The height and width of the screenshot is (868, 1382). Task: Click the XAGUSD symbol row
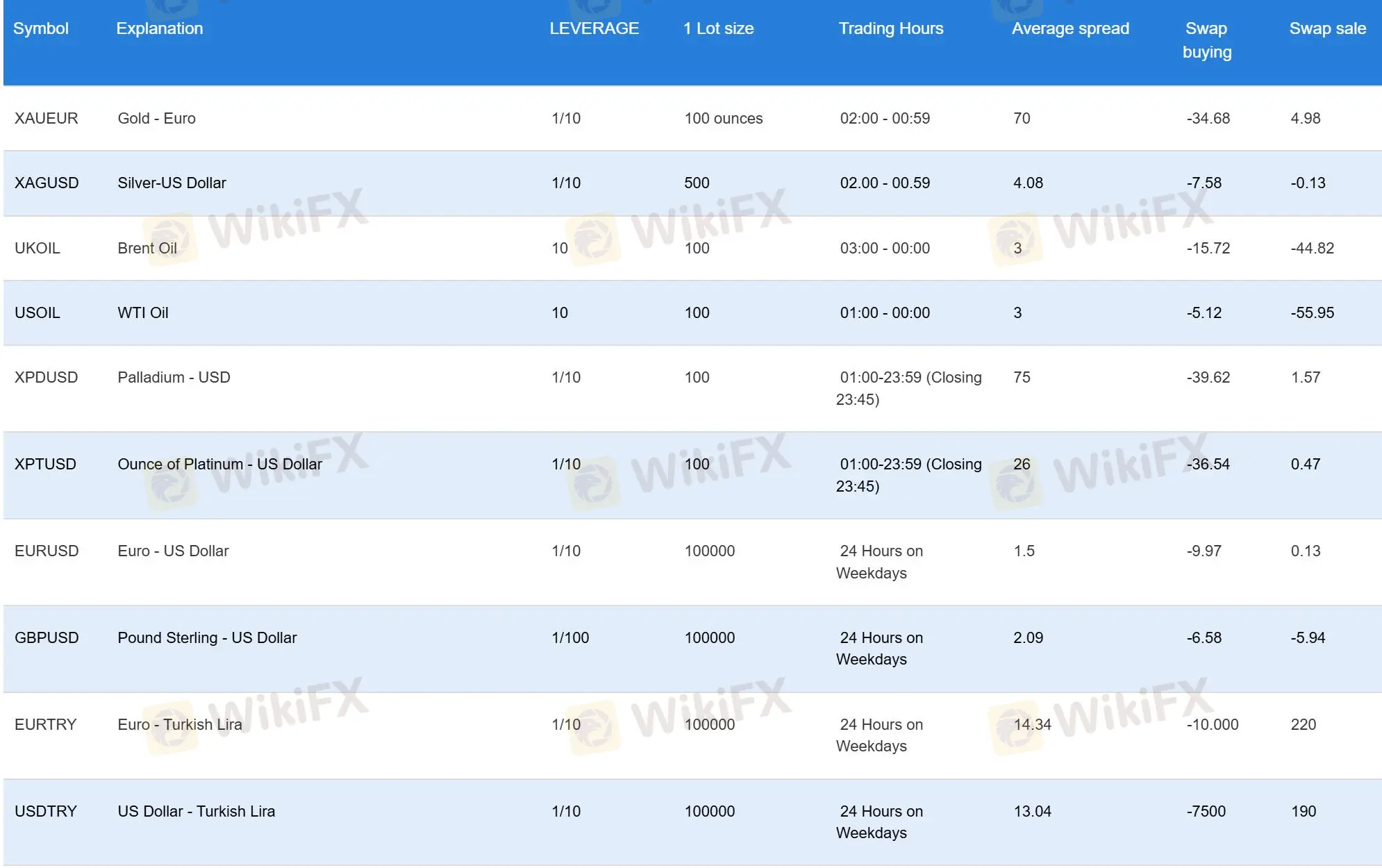point(47,183)
